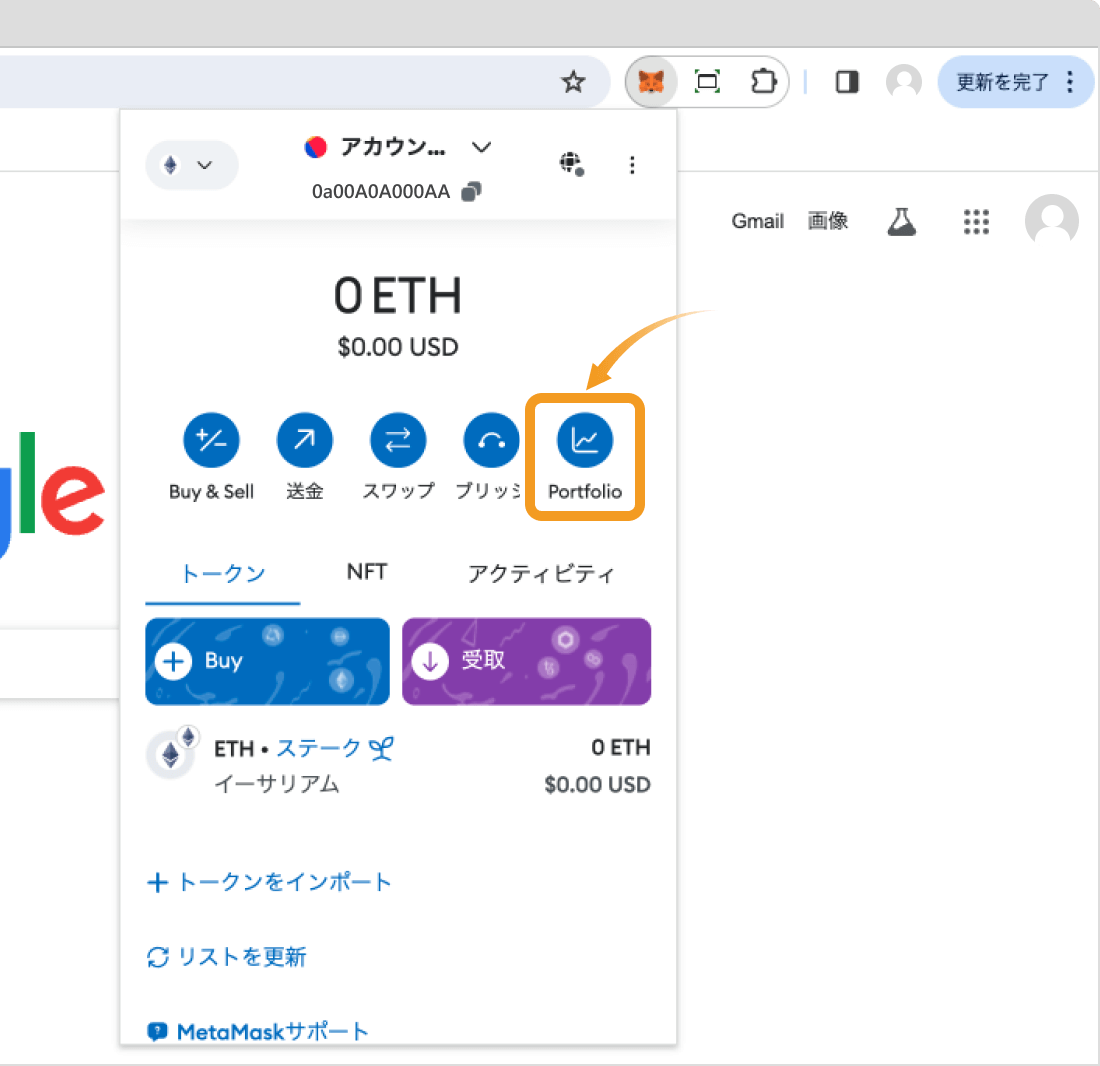Open the 画像 images link
Screen dimensions: 1100x1066
pos(828,222)
